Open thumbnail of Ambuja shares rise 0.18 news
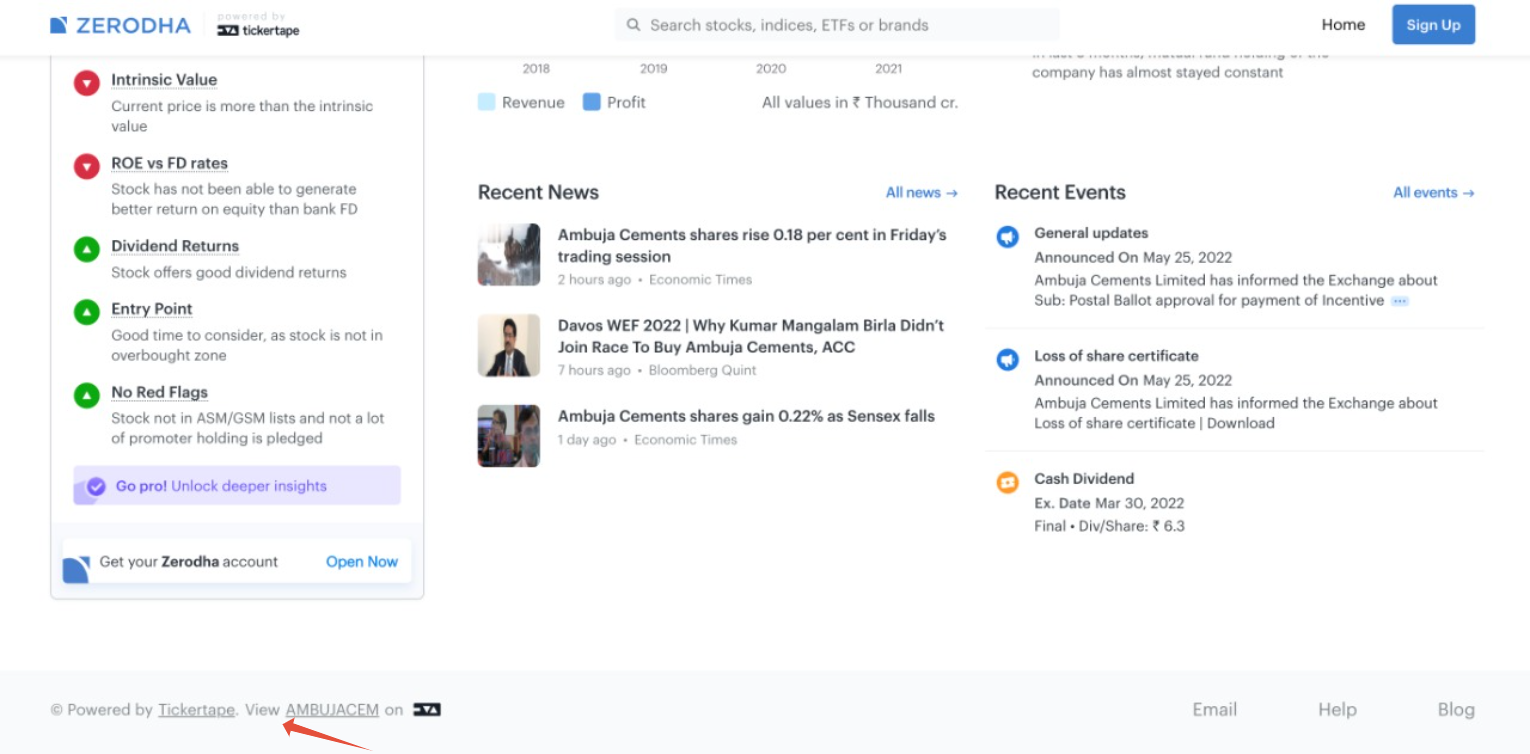1530x754 pixels. [x=509, y=255]
